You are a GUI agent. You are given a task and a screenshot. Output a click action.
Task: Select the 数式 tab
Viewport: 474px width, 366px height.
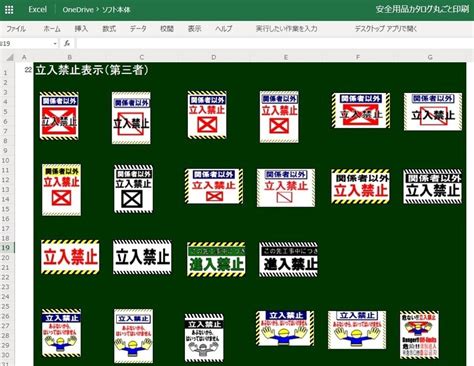pyautogui.click(x=109, y=29)
